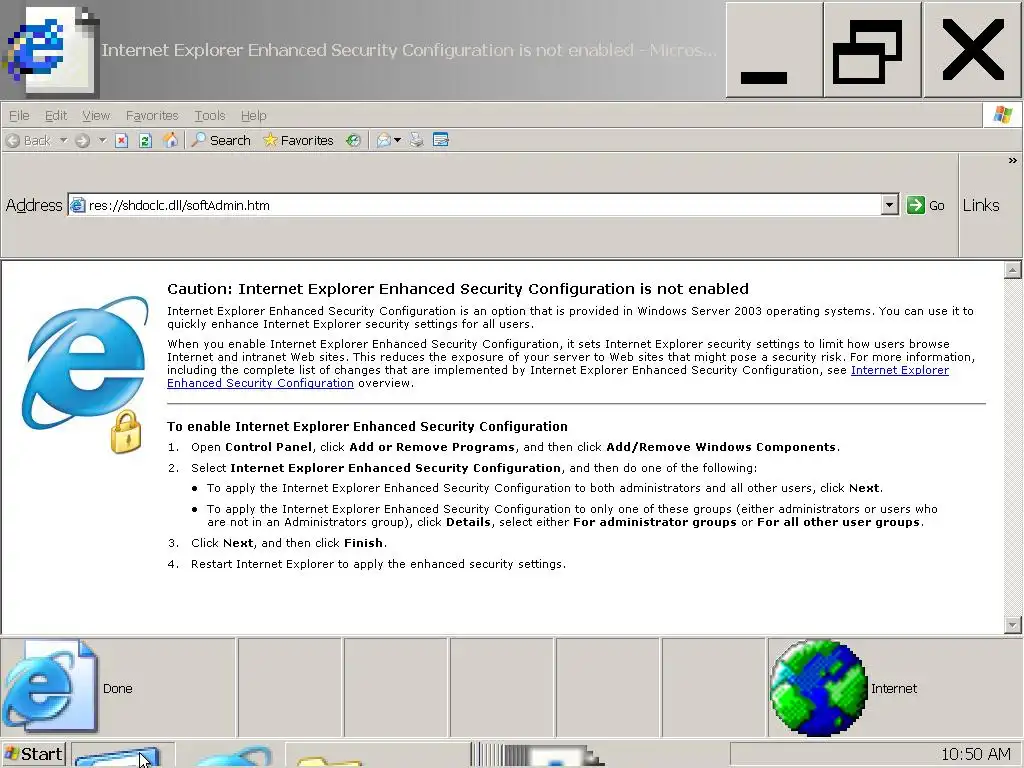This screenshot has height=768, width=1024.
Task: Click the Internet Explorer icon in title bar
Action: click(50, 51)
